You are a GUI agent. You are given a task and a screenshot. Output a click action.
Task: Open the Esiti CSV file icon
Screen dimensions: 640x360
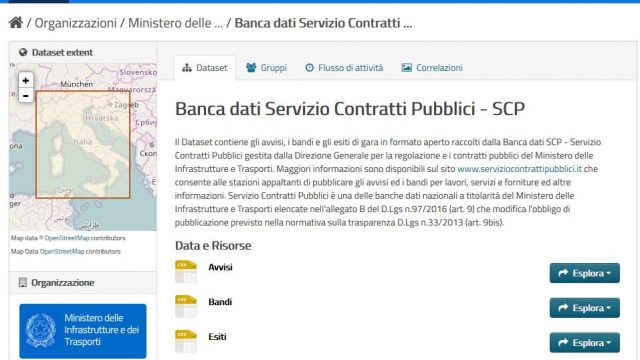point(186,341)
